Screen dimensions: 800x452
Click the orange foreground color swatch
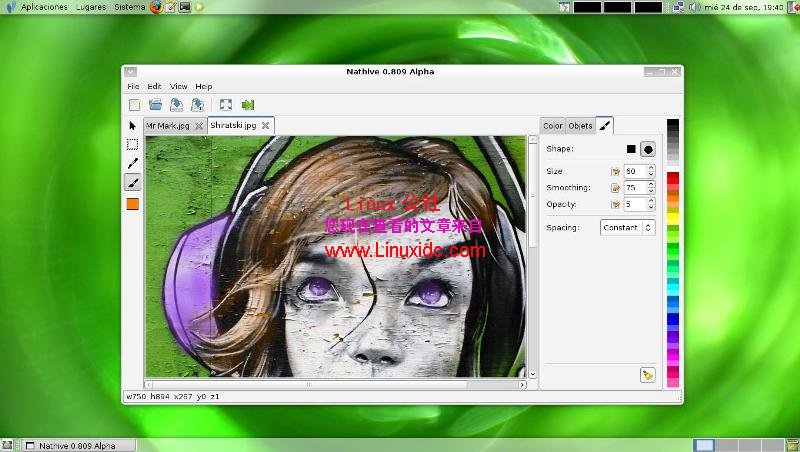point(133,204)
